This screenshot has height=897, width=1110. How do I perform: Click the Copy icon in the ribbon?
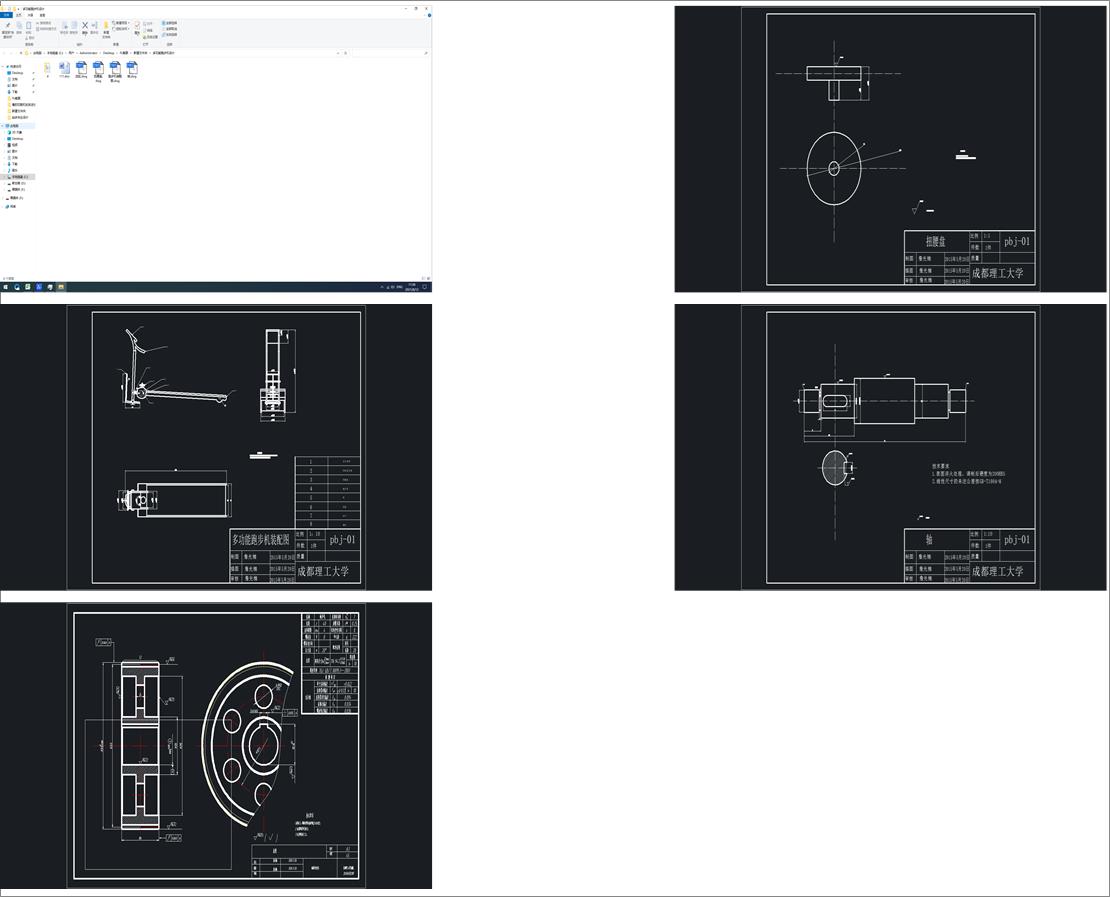(19, 25)
